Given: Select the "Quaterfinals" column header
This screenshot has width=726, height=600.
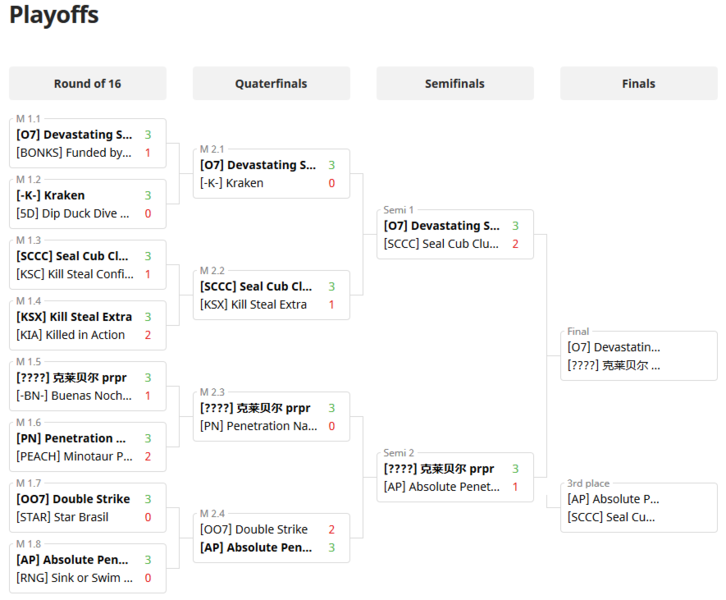Looking at the screenshot, I should click(271, 84).
